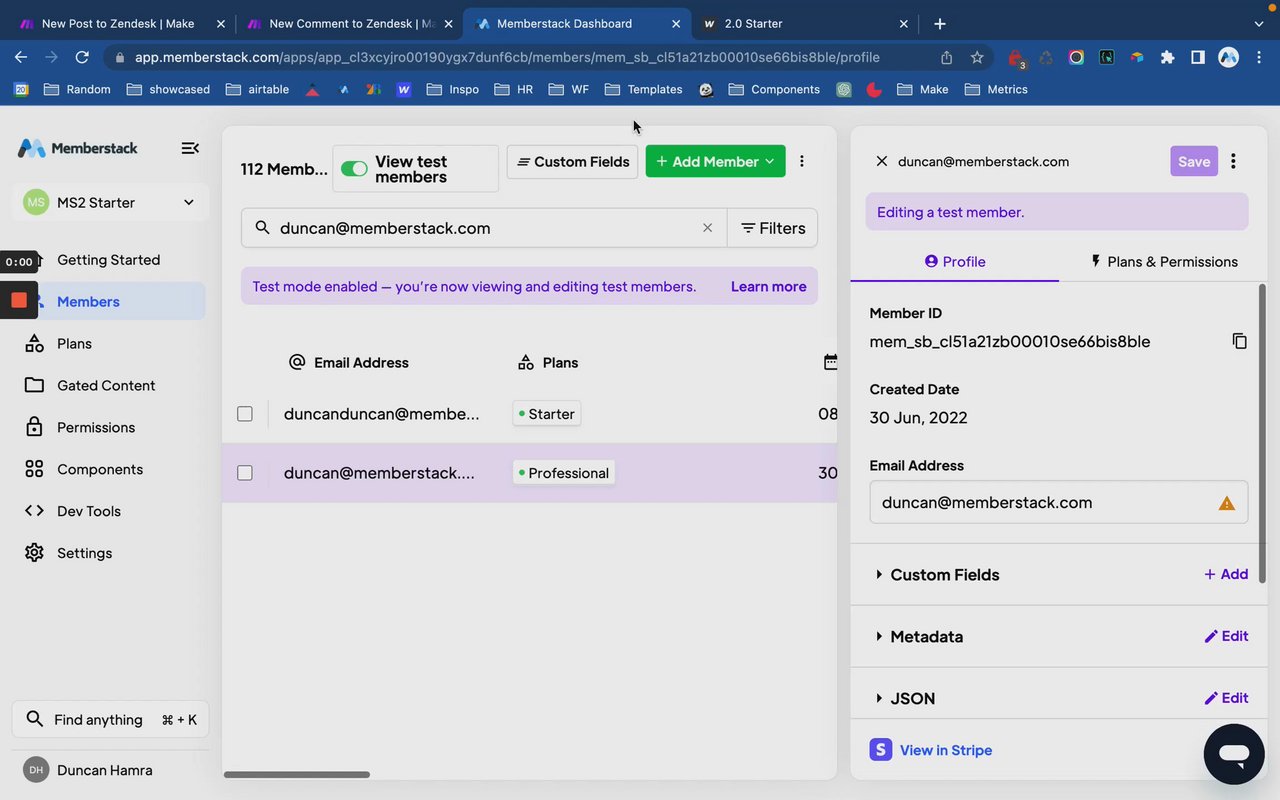Copy the Member ID to clipboard

[1239, 341]
